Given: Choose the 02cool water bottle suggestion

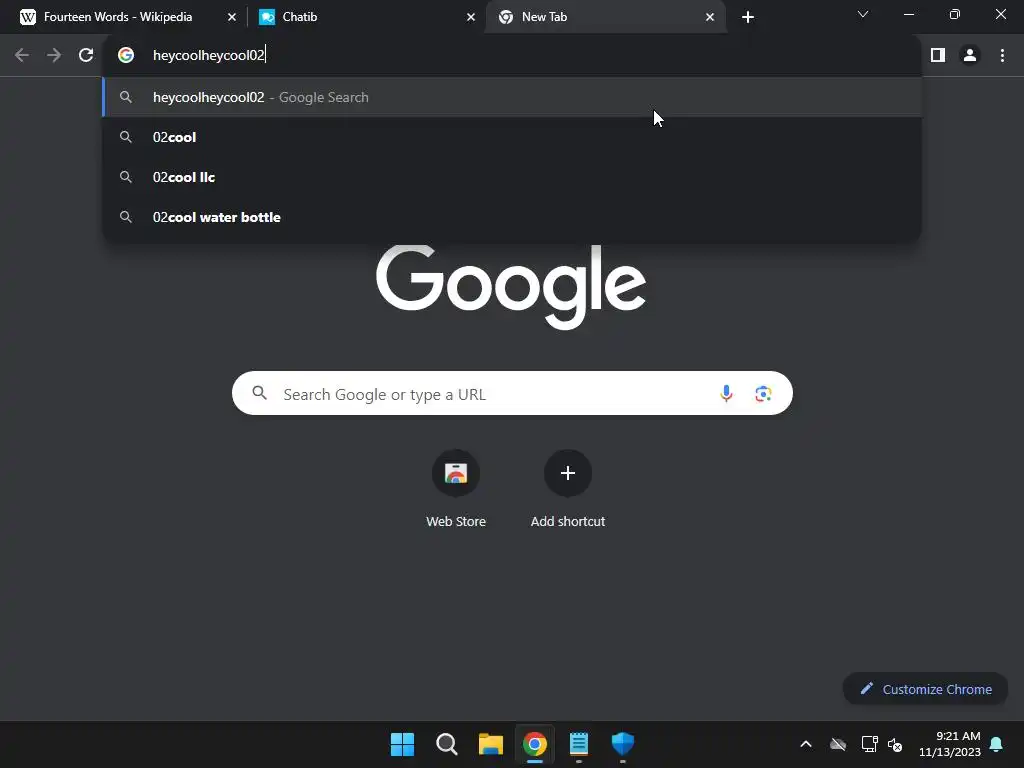Looking at the screenshot, I should coord(513,217).
